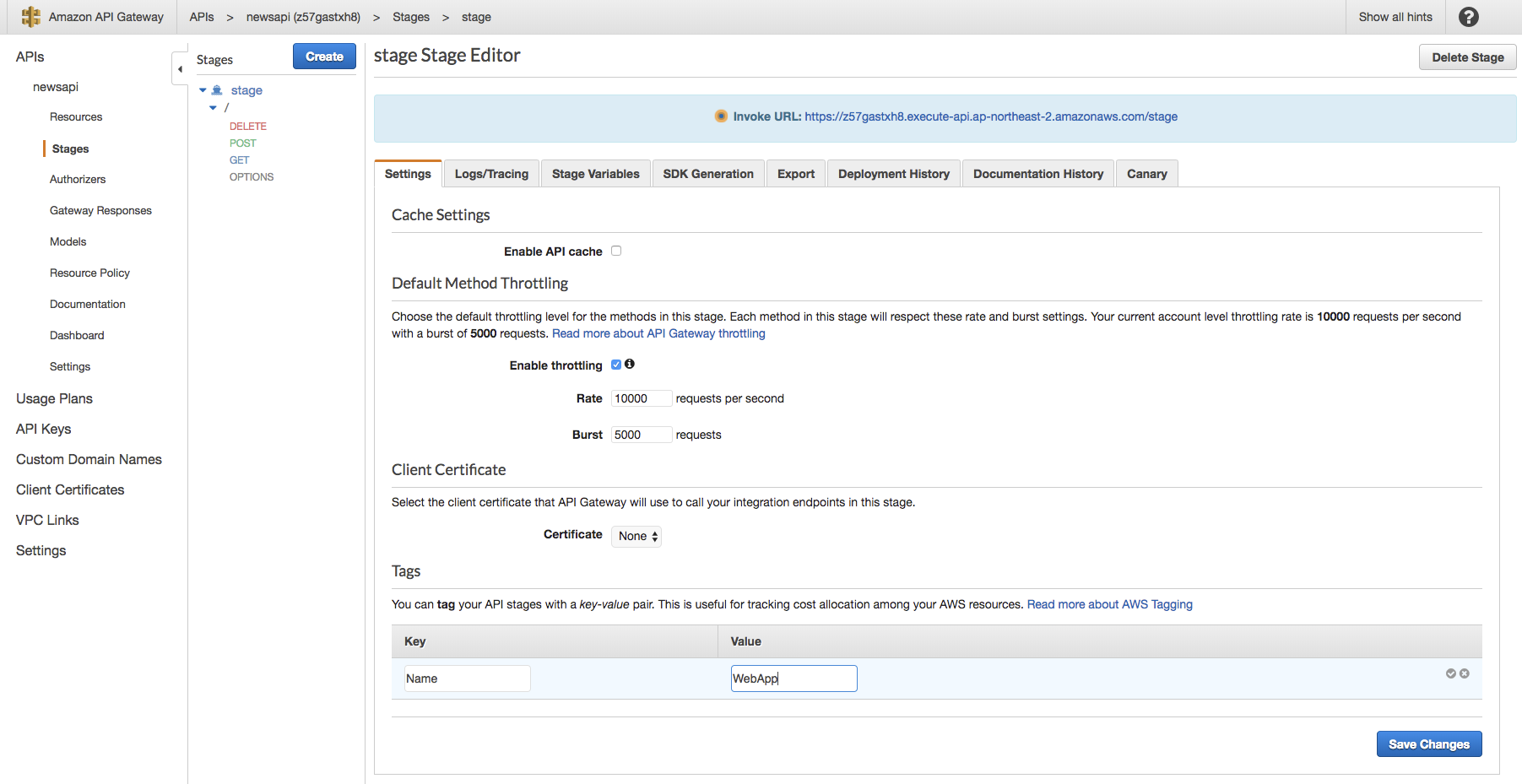View the Deployment History tab
Image resolution: width=1522 pixels, height=784 pixels.
tap(894, 174)
